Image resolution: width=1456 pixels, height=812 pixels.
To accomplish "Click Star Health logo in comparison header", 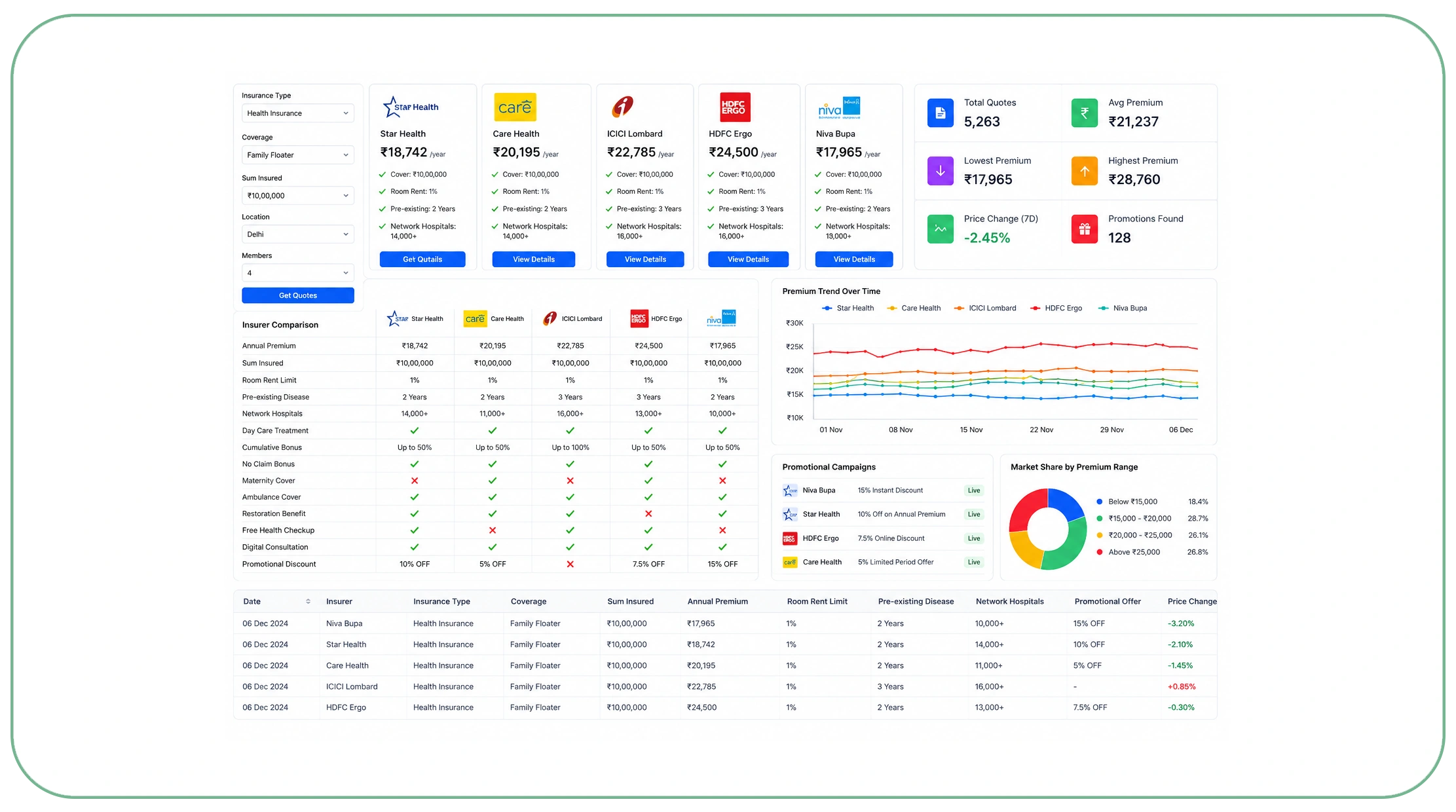I will [397, 319].
